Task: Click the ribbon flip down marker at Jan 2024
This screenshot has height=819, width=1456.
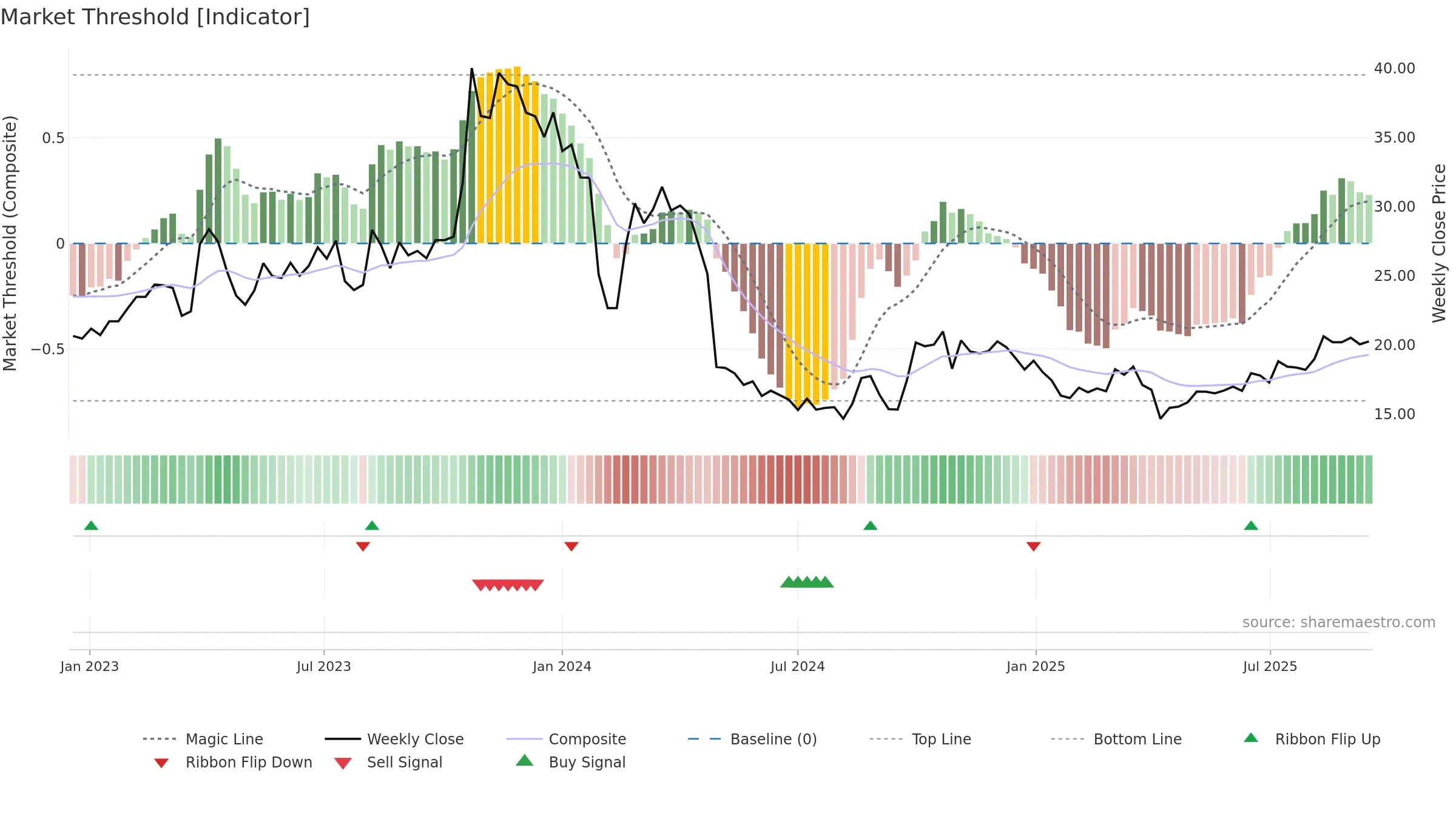Action: click(571, 547)
